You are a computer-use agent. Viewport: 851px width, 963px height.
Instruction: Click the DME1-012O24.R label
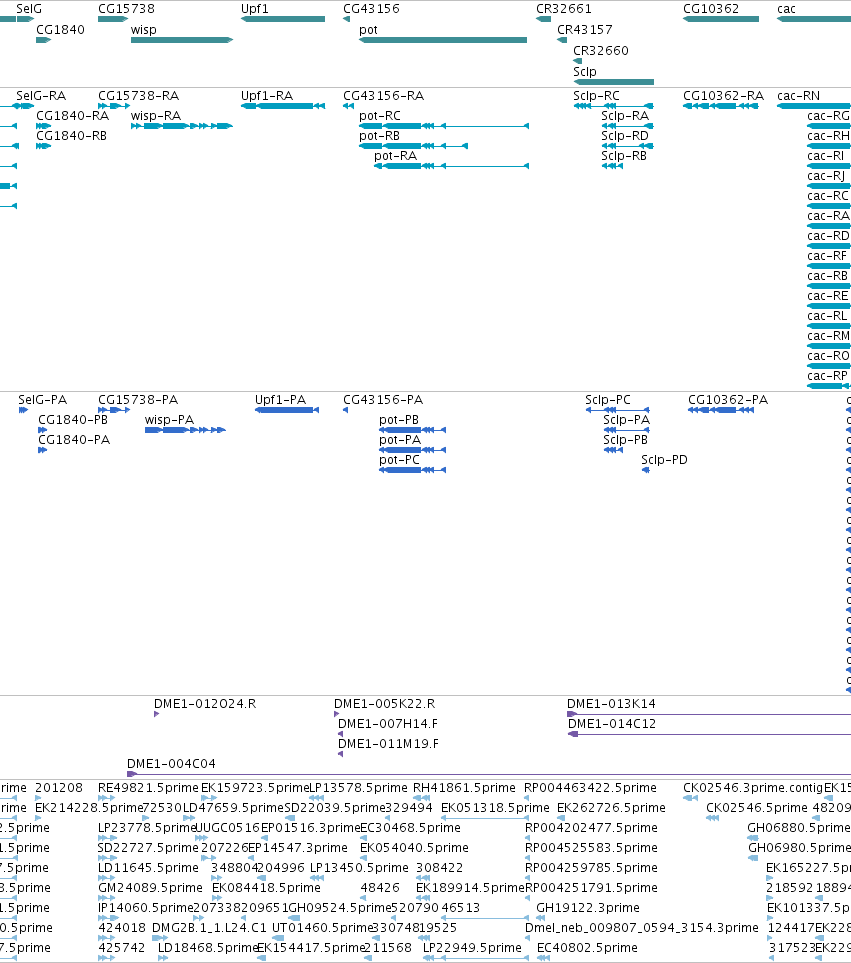click(x=205, y=704)
